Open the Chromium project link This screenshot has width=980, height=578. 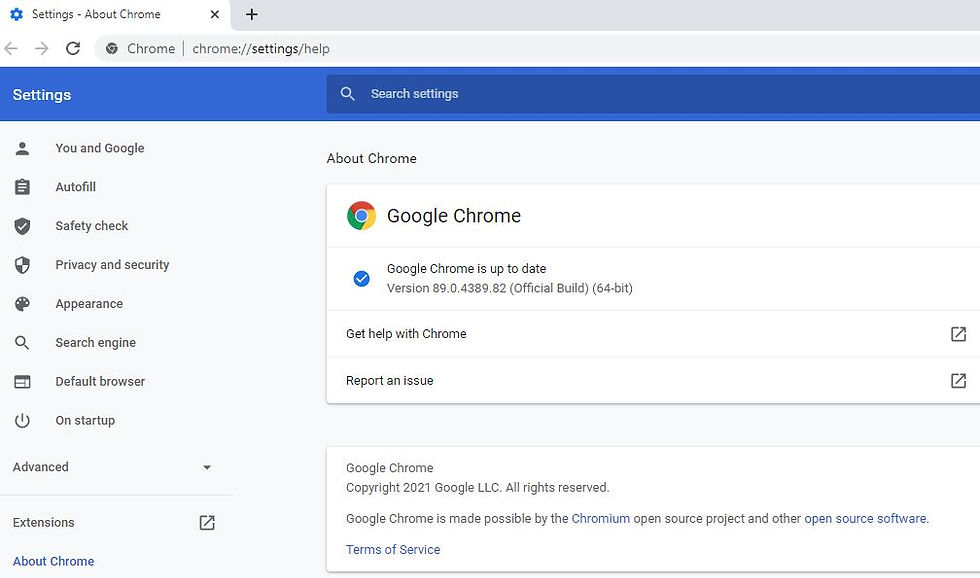coord(601,519)
